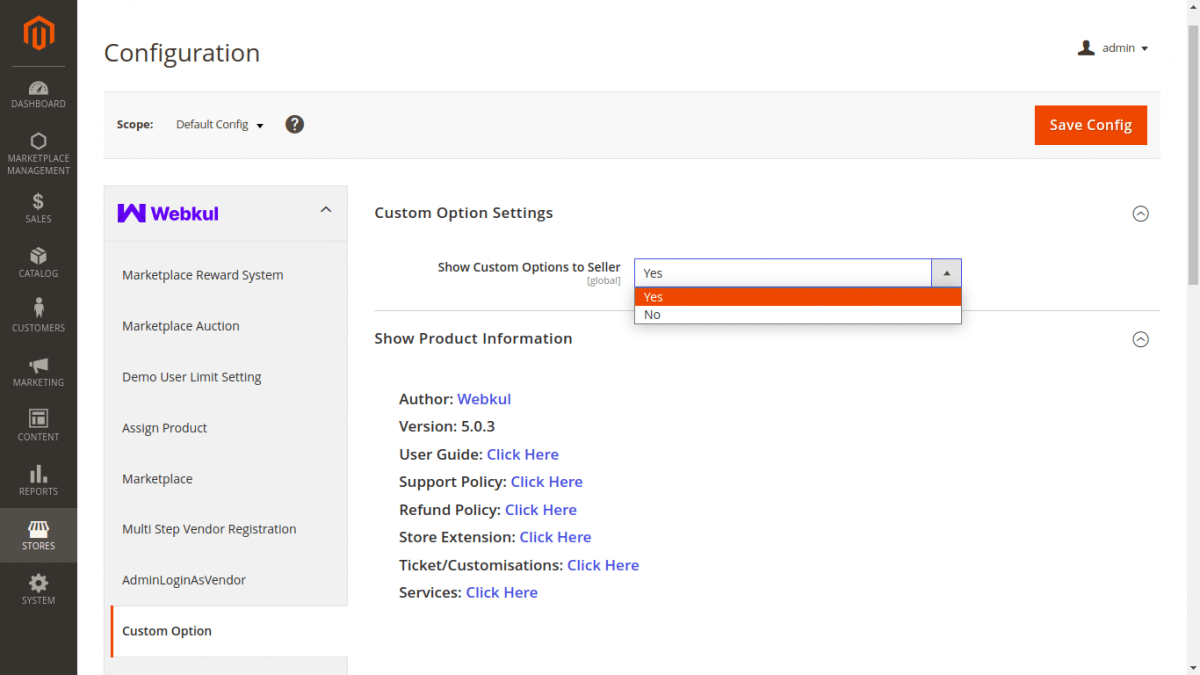Click the Magento logo icon
Image resolution: width=1200 pixels, height=675 pixels.
[38, 34]
